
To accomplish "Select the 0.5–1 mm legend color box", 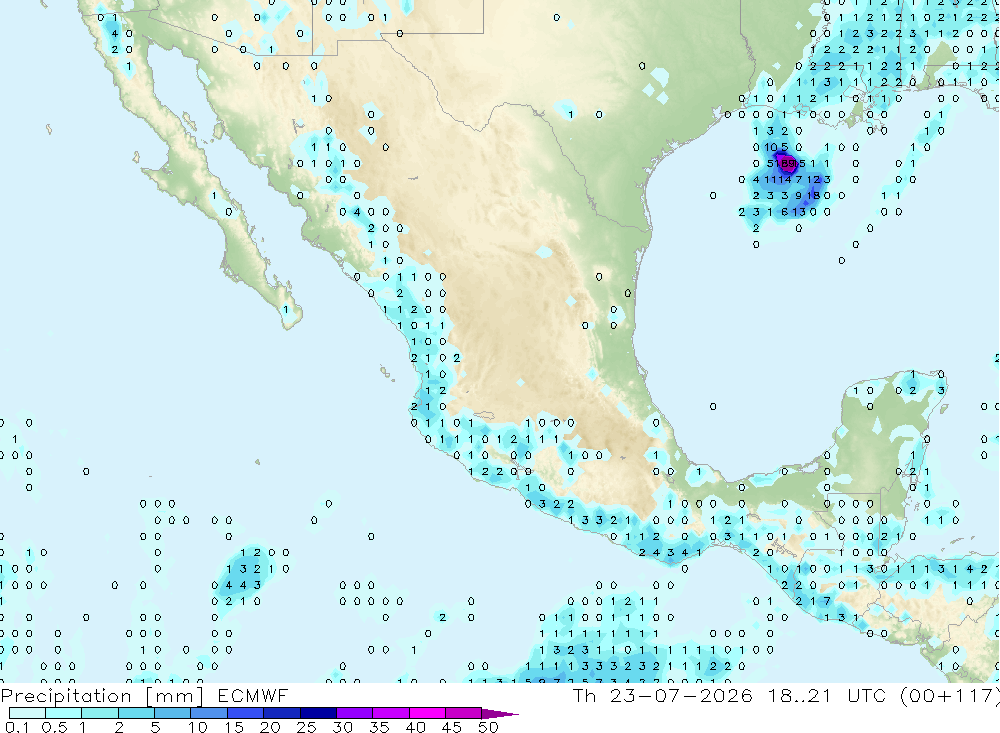I will pyautogui.click(x=64, y=713).
